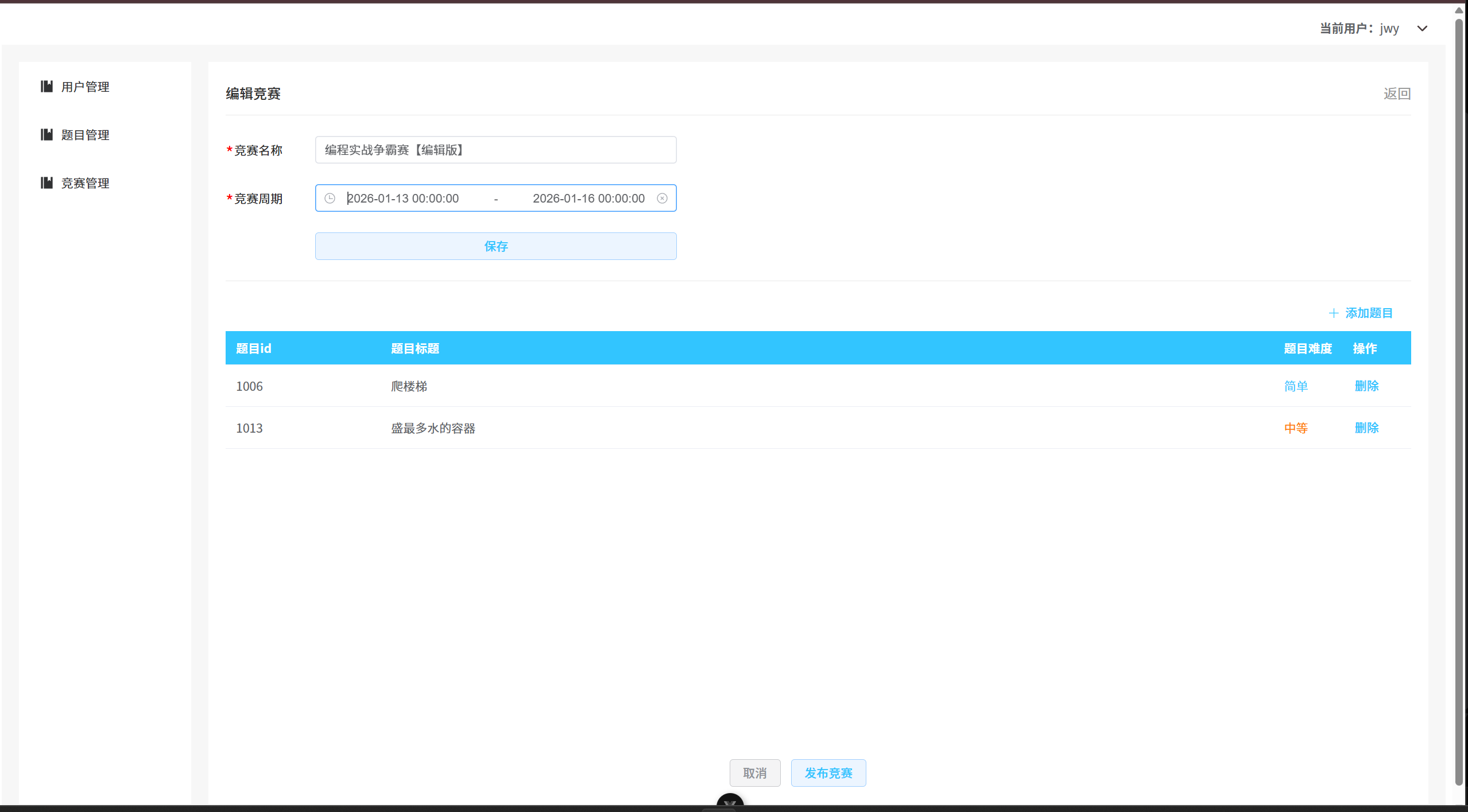Select the 竞赛名称 input field

tap(495, 149)
